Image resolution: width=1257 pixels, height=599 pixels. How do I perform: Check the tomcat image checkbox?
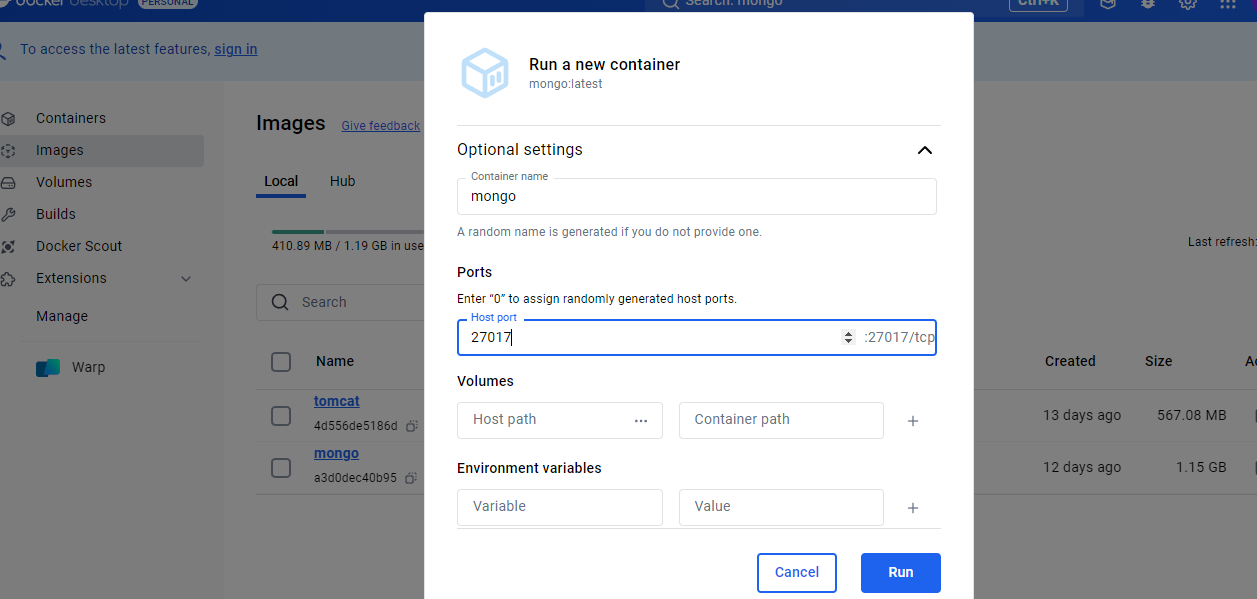281,415
